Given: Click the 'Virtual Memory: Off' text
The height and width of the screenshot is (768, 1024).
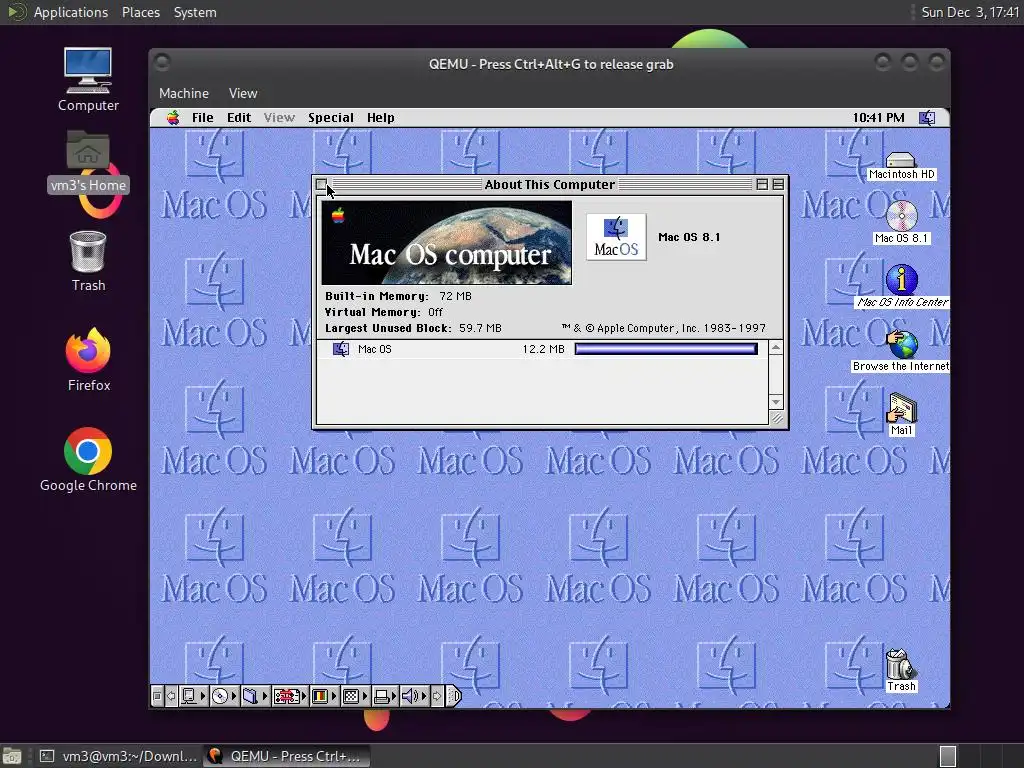Looking at the screenshot, I should pyautogui.click(x=384, y=312).
